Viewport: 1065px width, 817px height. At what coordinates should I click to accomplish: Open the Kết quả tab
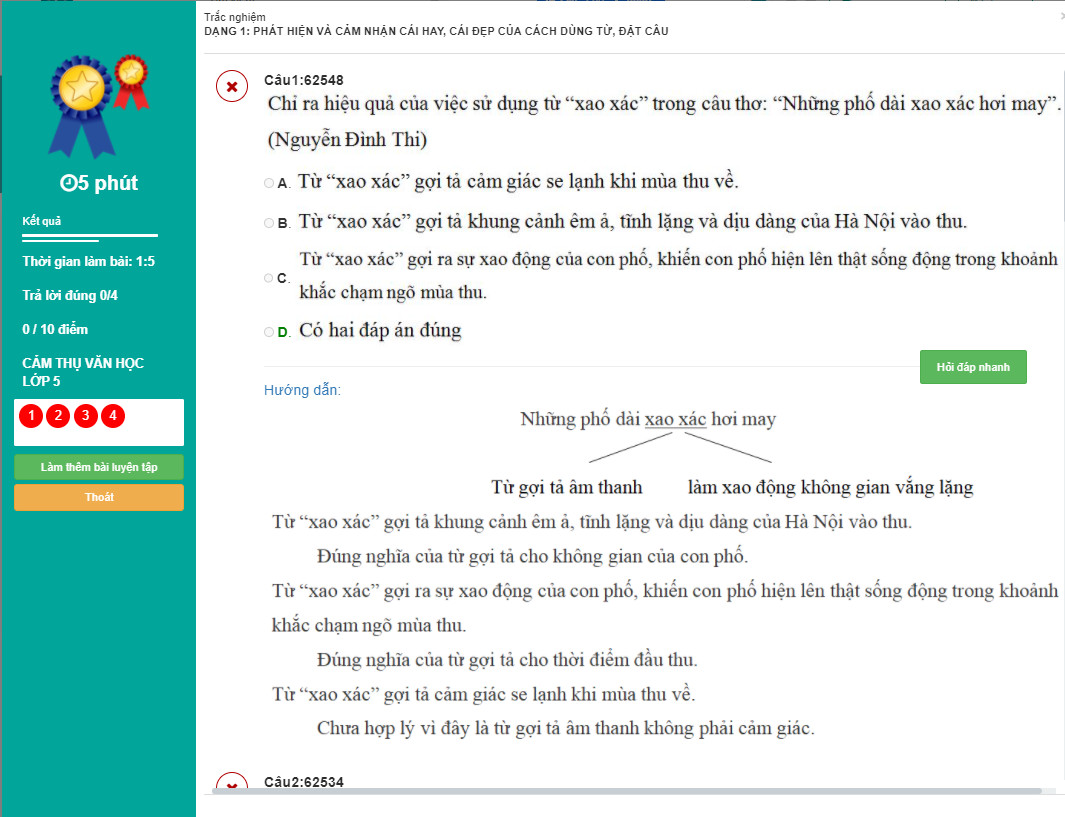click(x=41, y=221)
